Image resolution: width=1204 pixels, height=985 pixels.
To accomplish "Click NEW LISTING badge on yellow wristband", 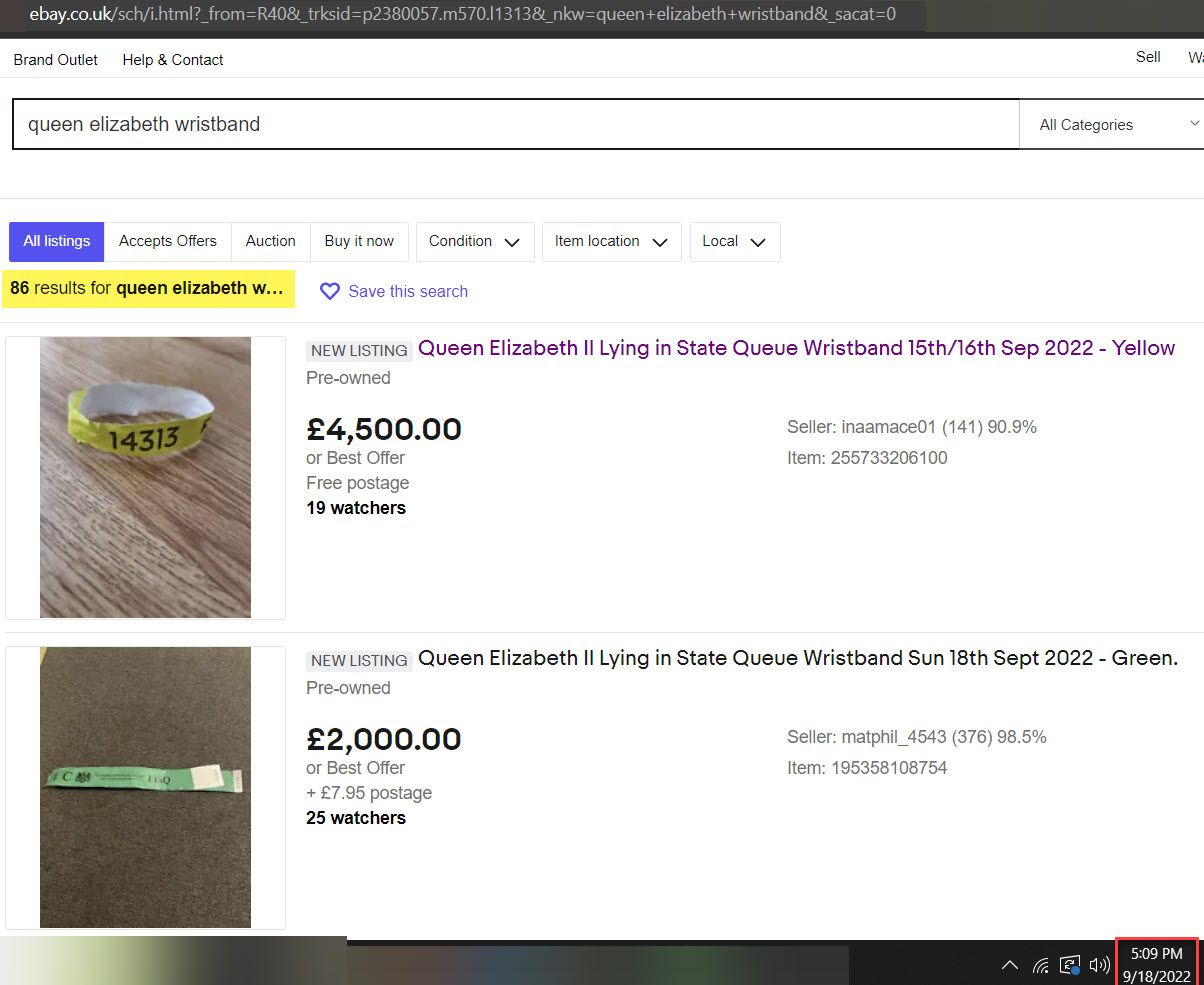I will pyautogui.click(x=359, y=351).
